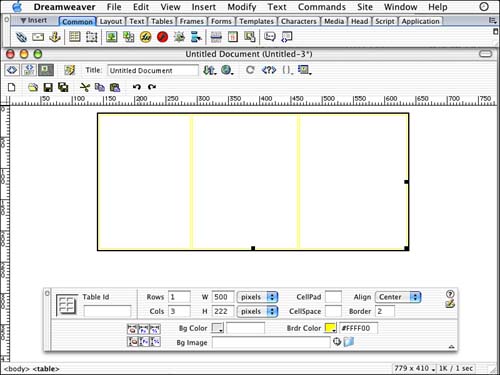This screenshot has height=375, width=500.
Task: Insert Fireworks HTML icon
Action: click(145, 37)
